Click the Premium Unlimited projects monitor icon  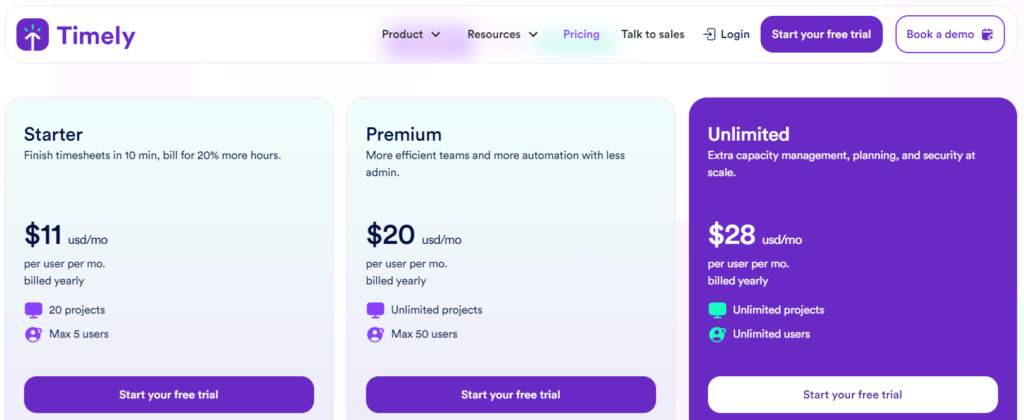(376, 310)
